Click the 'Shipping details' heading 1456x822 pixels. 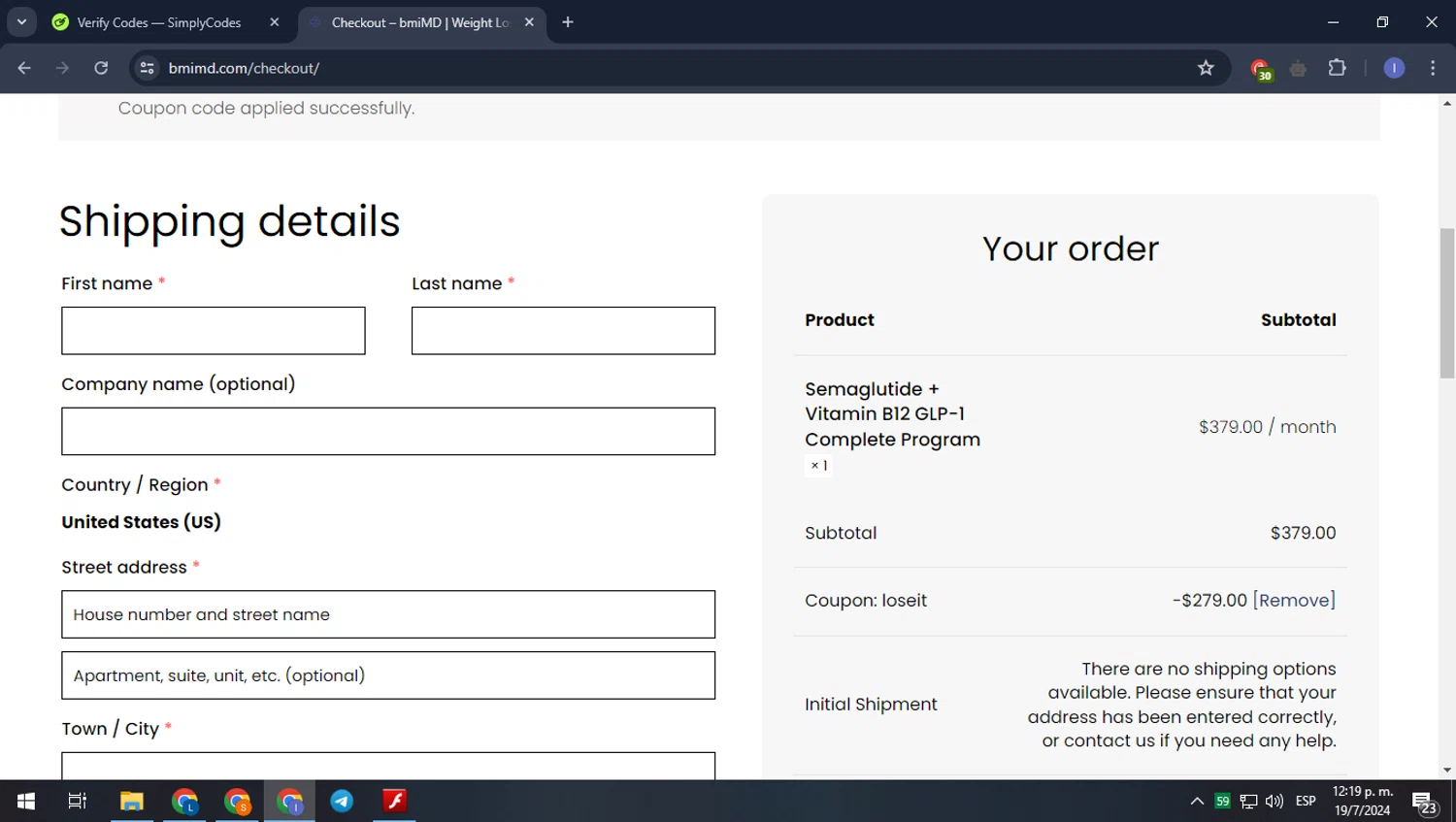(x=229, y=221)
